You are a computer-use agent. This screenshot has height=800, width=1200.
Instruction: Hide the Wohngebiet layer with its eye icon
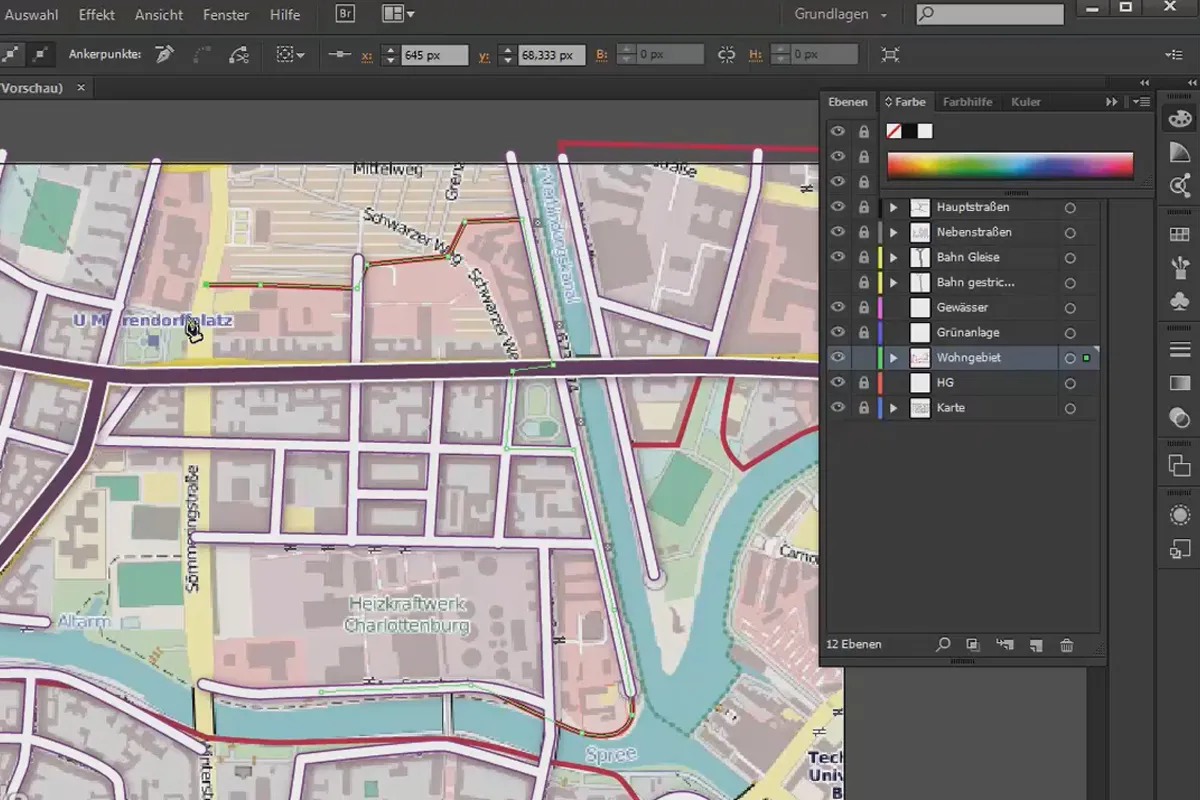837,357
